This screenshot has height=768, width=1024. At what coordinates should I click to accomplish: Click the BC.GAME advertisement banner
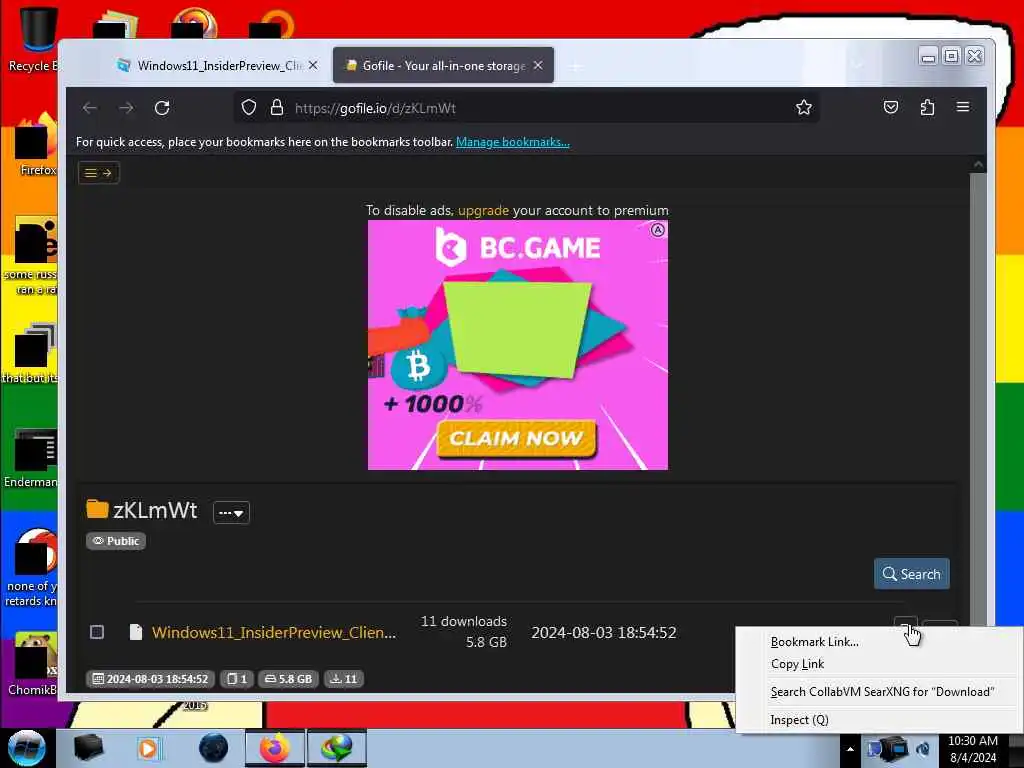coord(518,345)
